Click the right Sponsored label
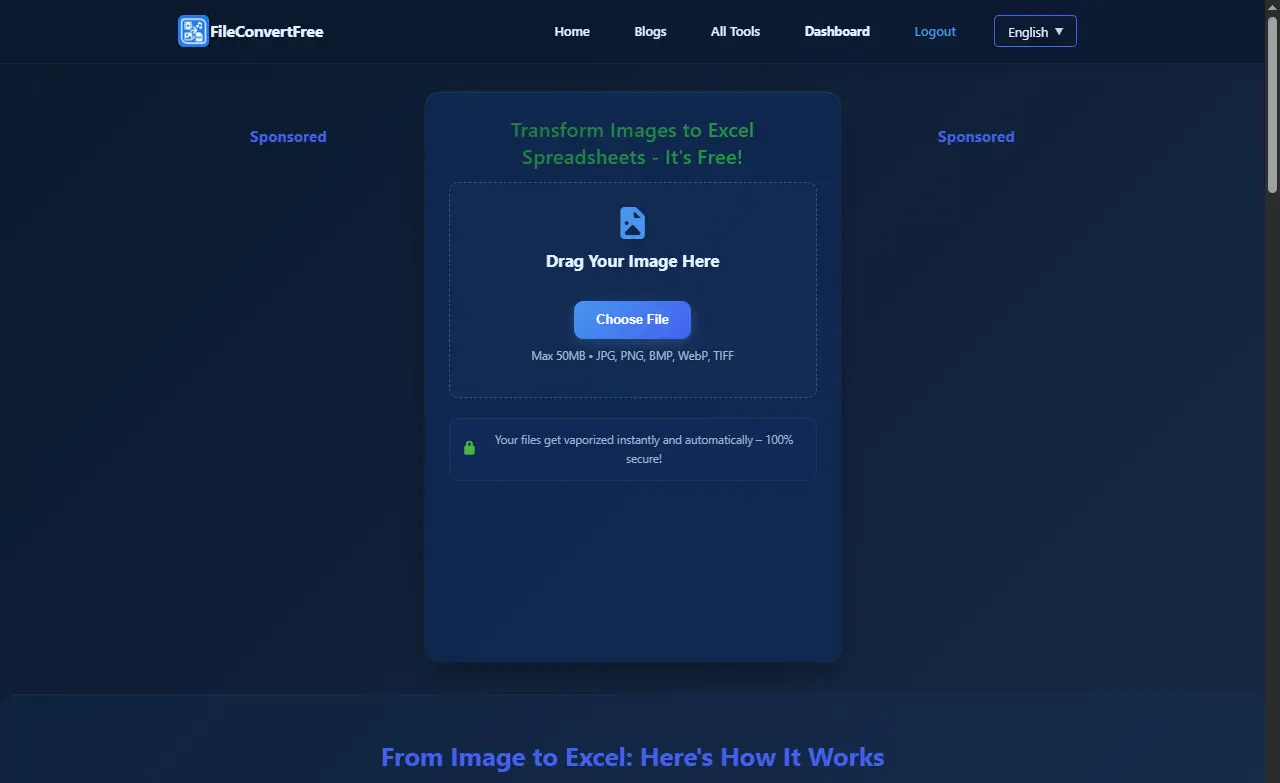The height and width of the screenshot is (783, 1280). coord(976,137)
